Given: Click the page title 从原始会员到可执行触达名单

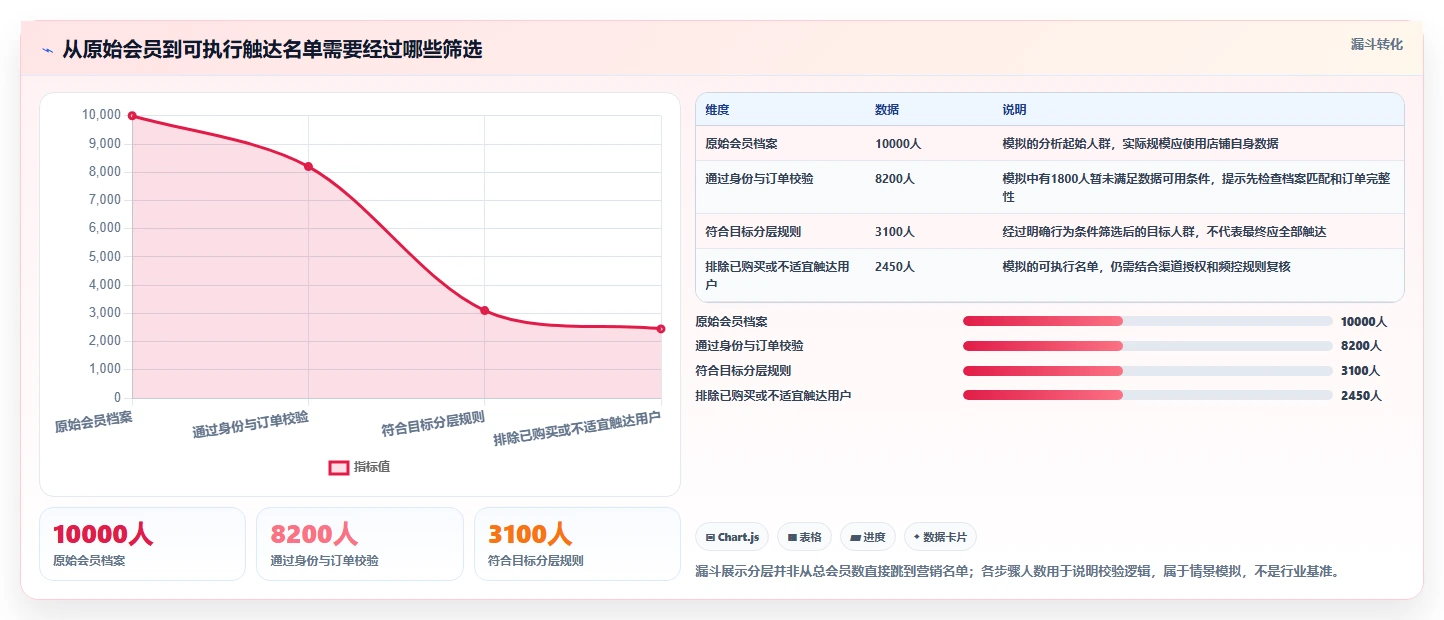Looking at the screenshot, I should point(271,50).
